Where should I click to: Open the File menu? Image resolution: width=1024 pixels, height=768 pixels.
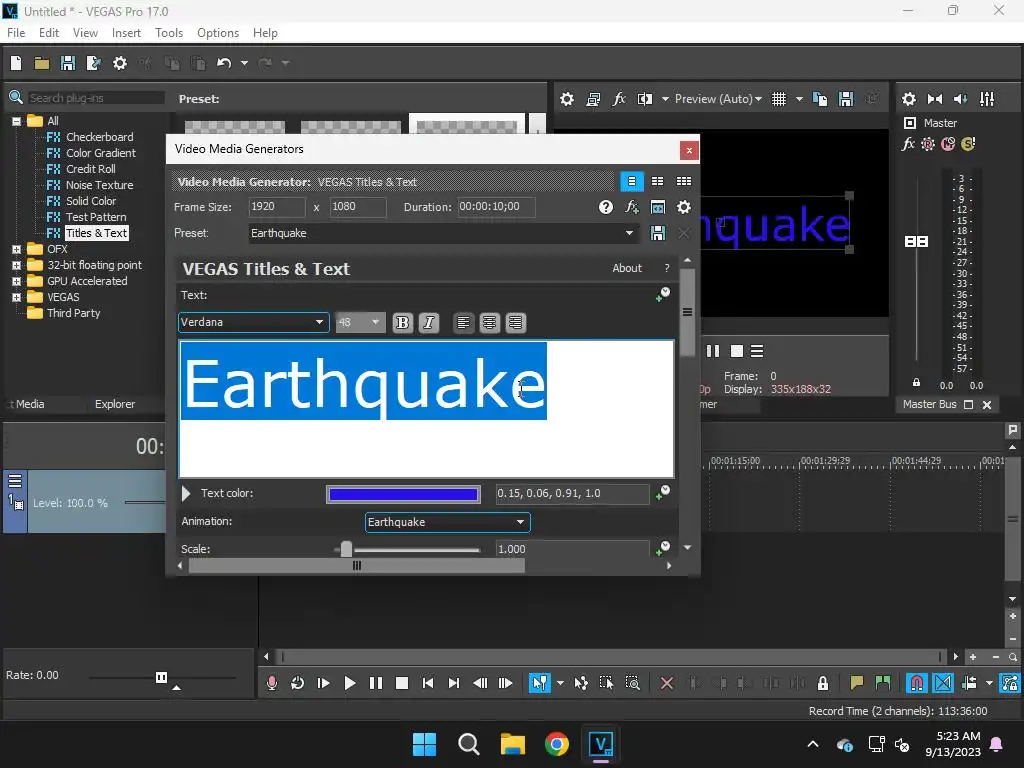pos(16,33)
